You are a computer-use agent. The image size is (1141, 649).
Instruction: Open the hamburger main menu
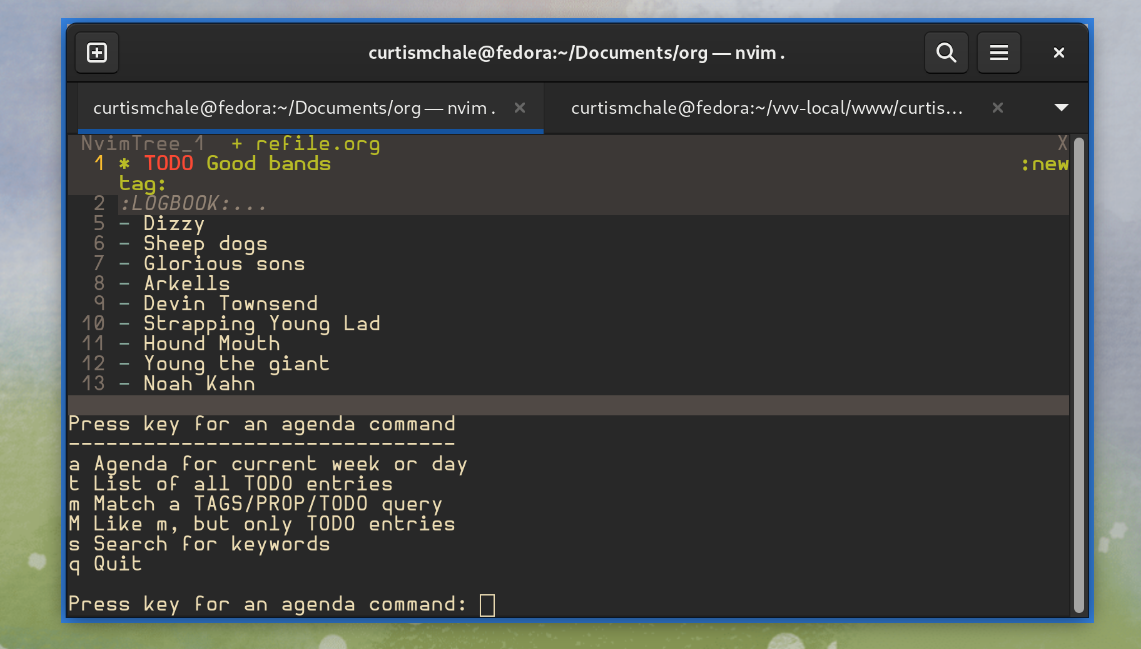pos(998,53)
